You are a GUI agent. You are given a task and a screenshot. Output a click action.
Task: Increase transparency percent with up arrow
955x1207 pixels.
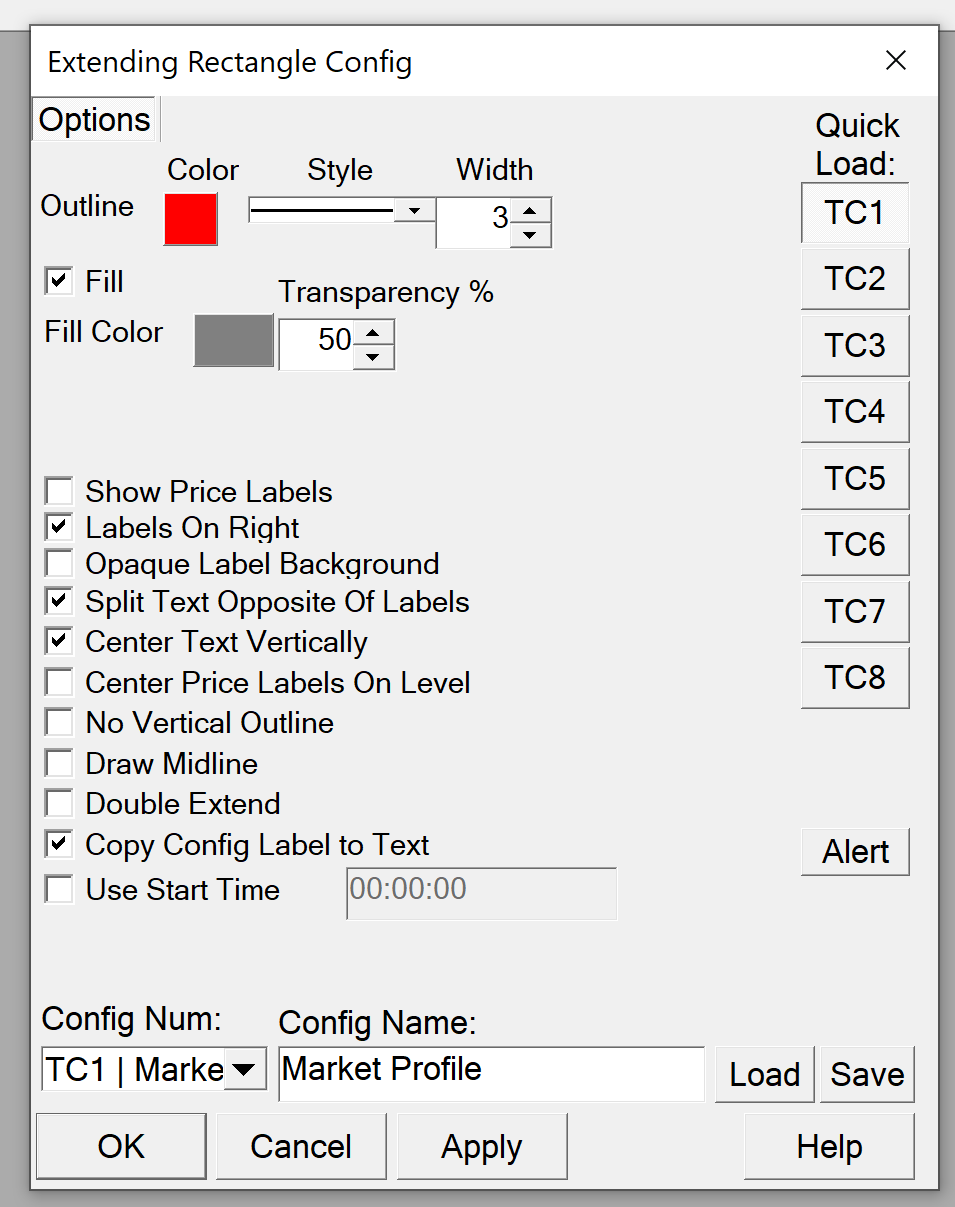(373, 333)
